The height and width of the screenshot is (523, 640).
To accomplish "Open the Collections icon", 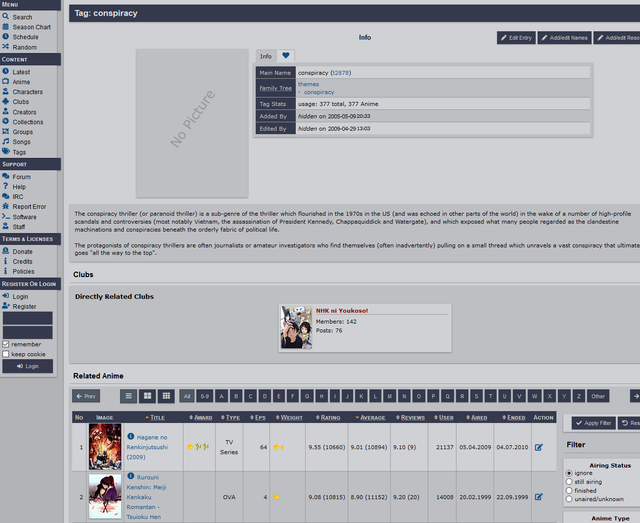I will coord(5,121).
